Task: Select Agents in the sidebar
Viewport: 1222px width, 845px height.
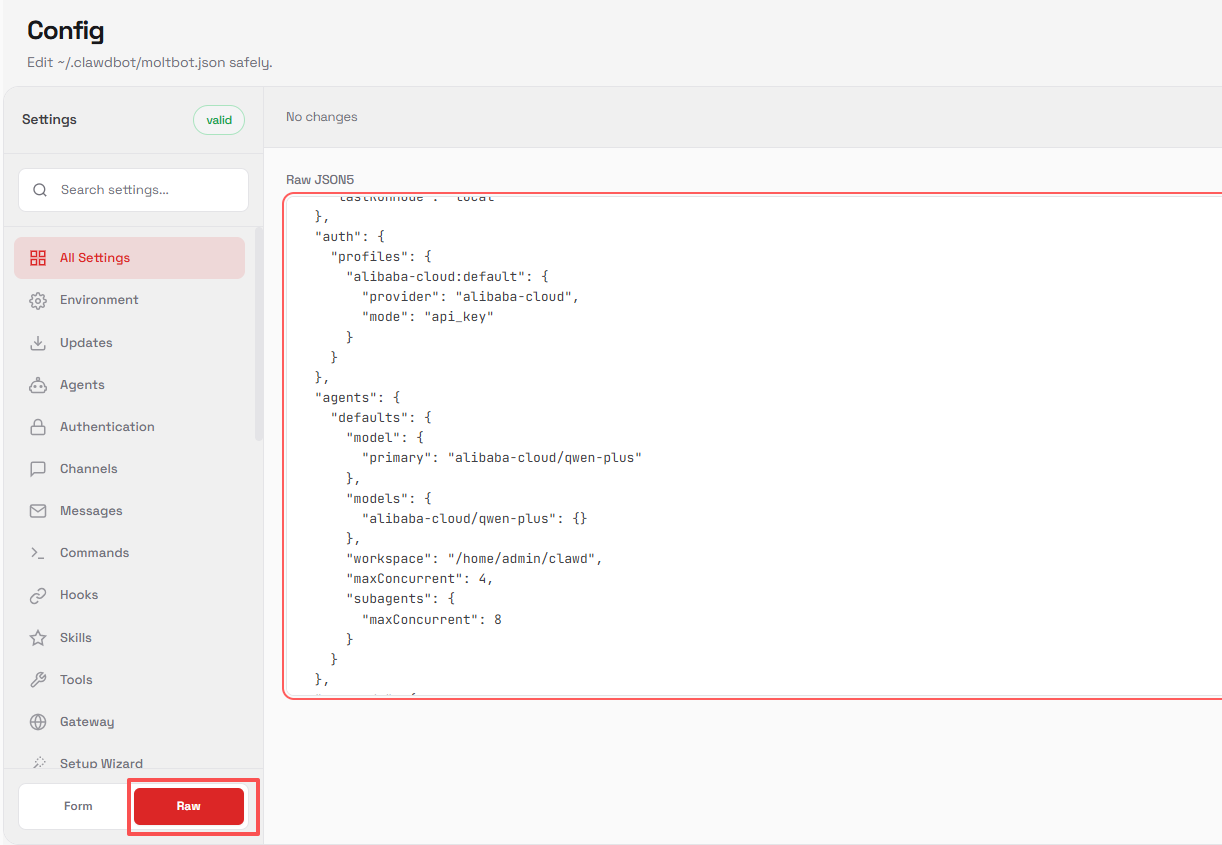Action: pos(129,385)
